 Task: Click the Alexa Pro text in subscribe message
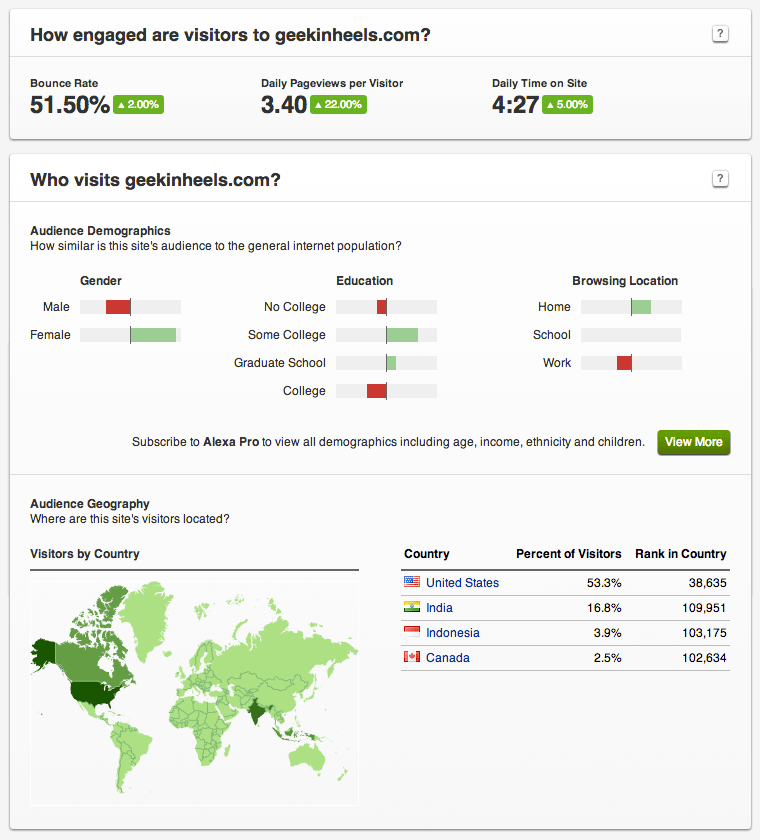tap(231, 442)
